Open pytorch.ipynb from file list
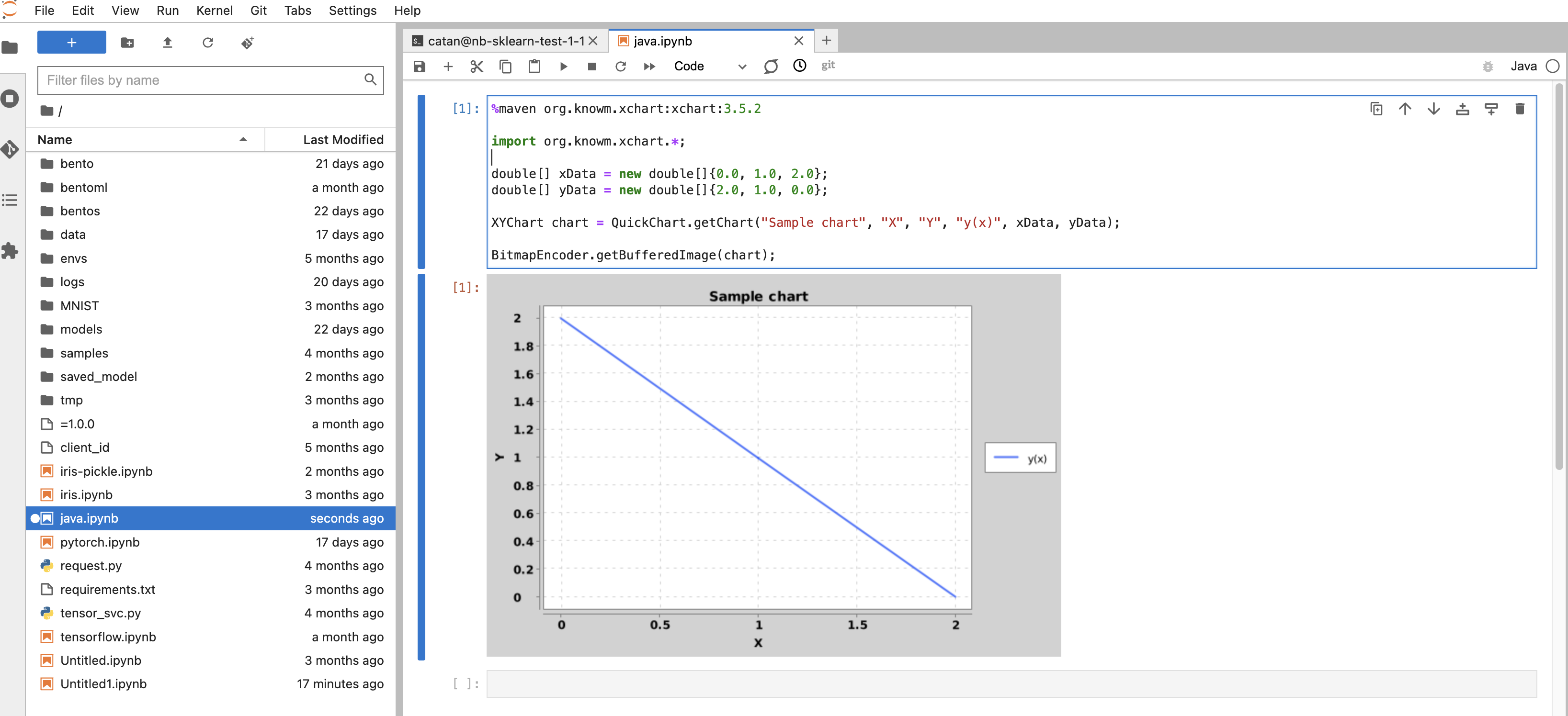Image resolution: width=1568 pixels, height=716 pixels. tap(100, 541)
